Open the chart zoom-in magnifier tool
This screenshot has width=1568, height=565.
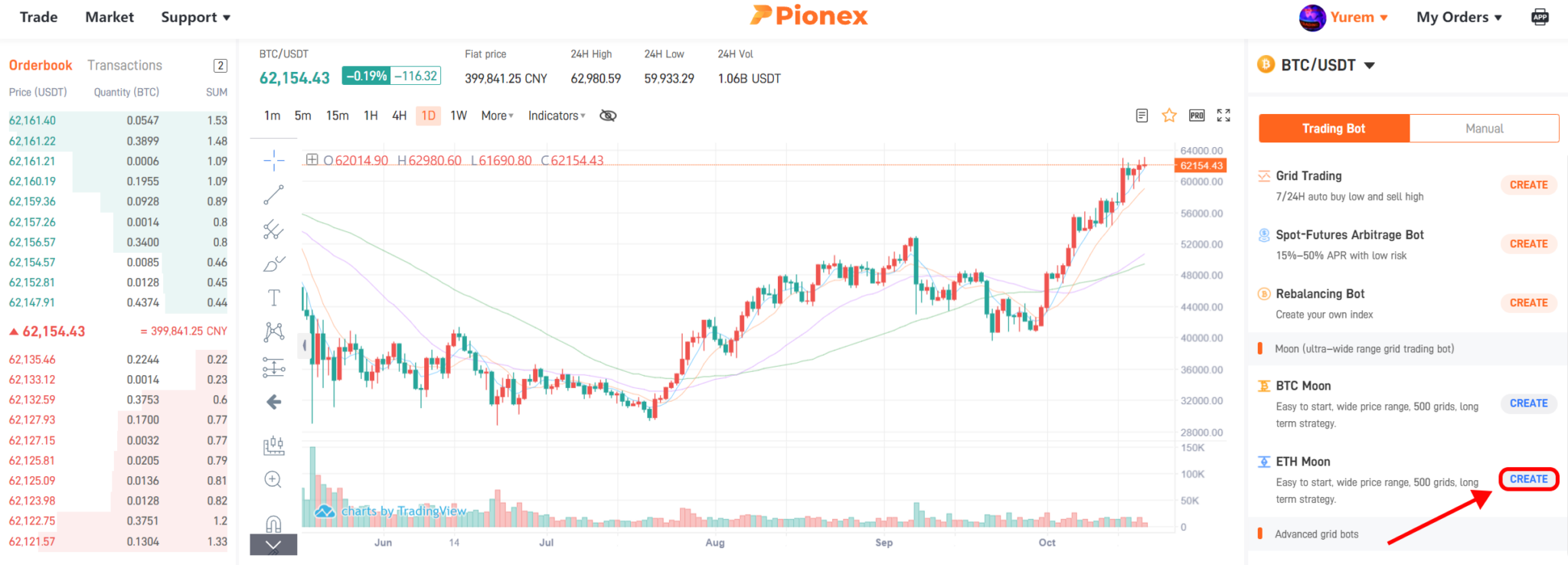pyautogui.click(x=273, y=480)
